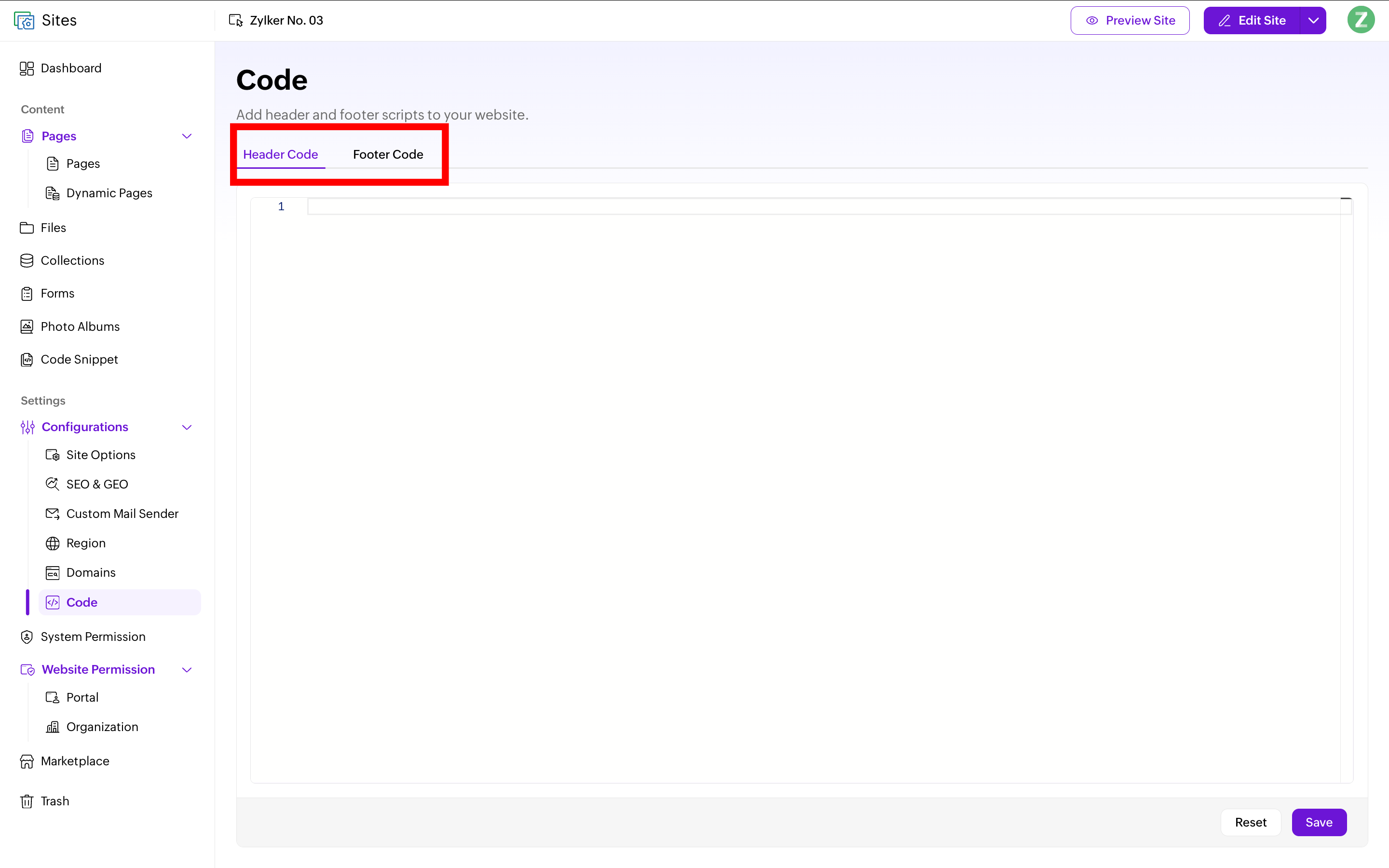1389x868 pixels.
Task: Collapse the Pages section chevron
Action: coord(187,136)
